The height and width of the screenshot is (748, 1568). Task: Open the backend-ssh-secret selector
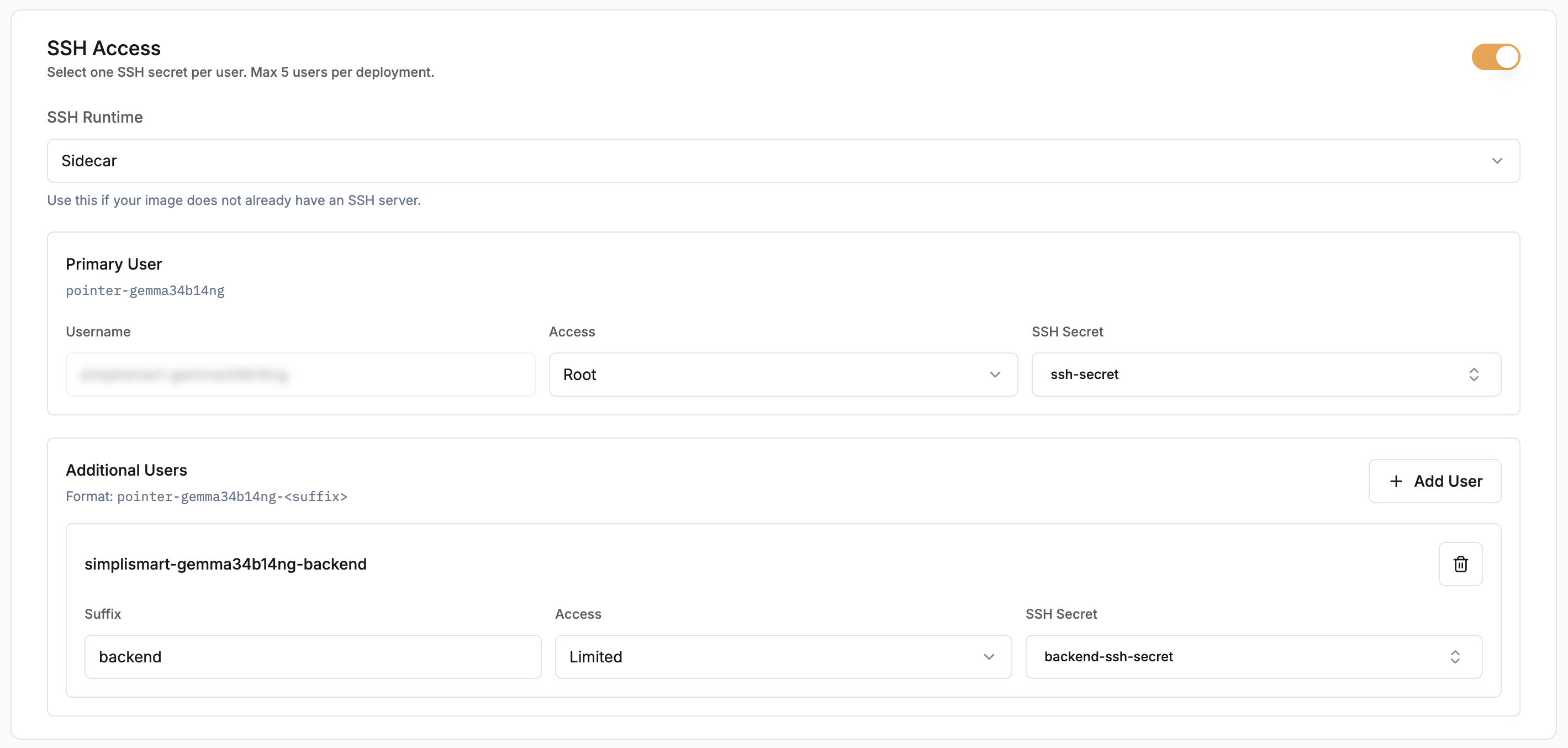coord(1253,657)
